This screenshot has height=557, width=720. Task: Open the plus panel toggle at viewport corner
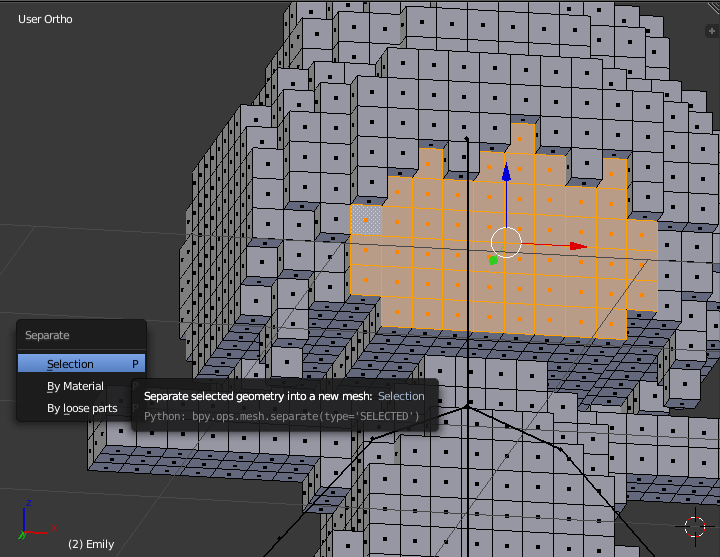coord(711,31)
